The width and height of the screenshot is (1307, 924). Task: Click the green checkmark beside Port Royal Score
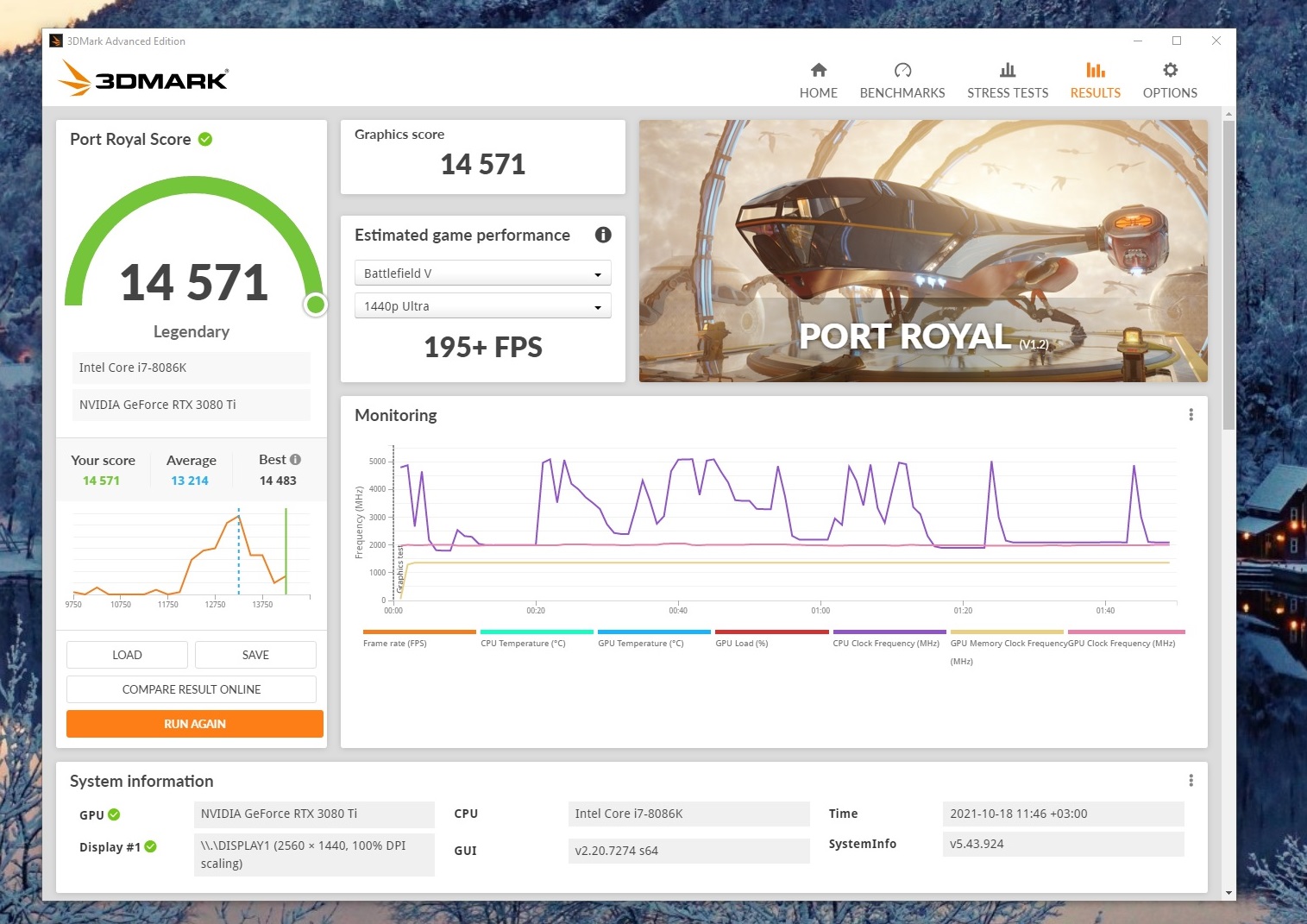(205, 139)
